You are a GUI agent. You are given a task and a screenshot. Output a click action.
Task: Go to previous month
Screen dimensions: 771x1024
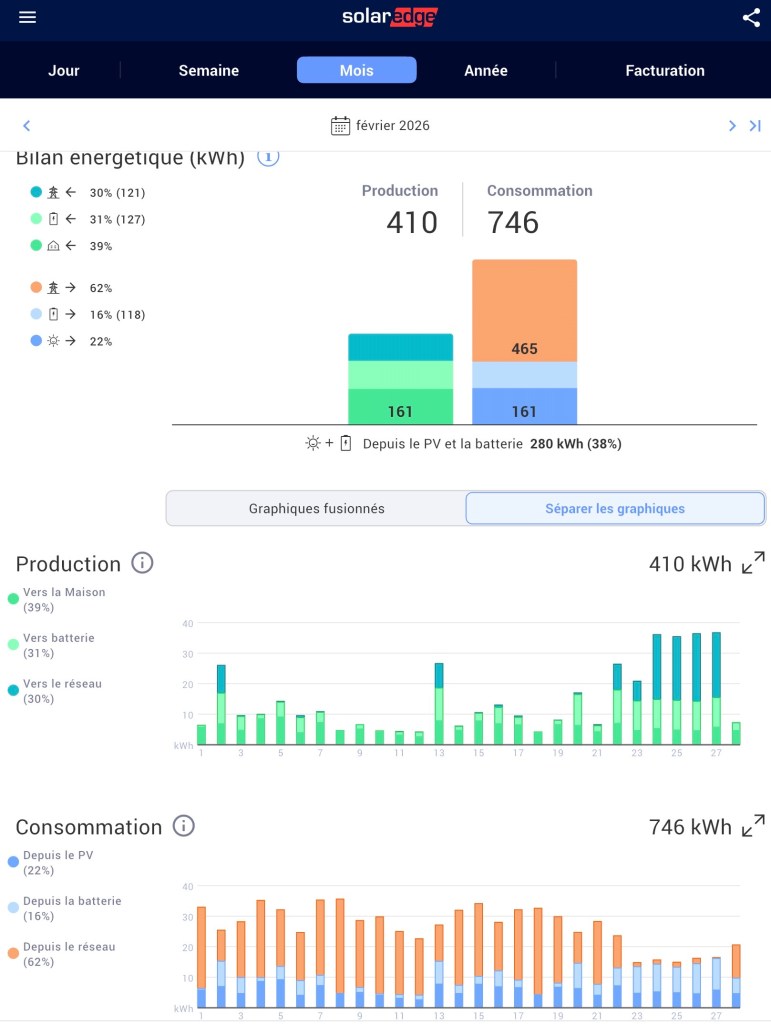[27, 126]
